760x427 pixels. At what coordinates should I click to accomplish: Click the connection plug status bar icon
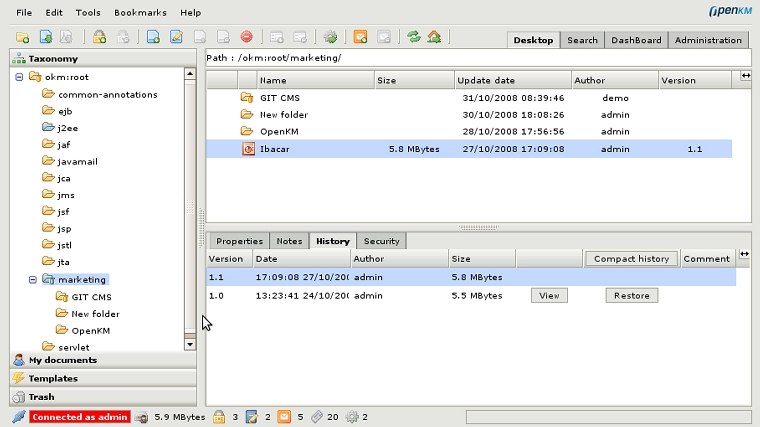pos(19,417)
